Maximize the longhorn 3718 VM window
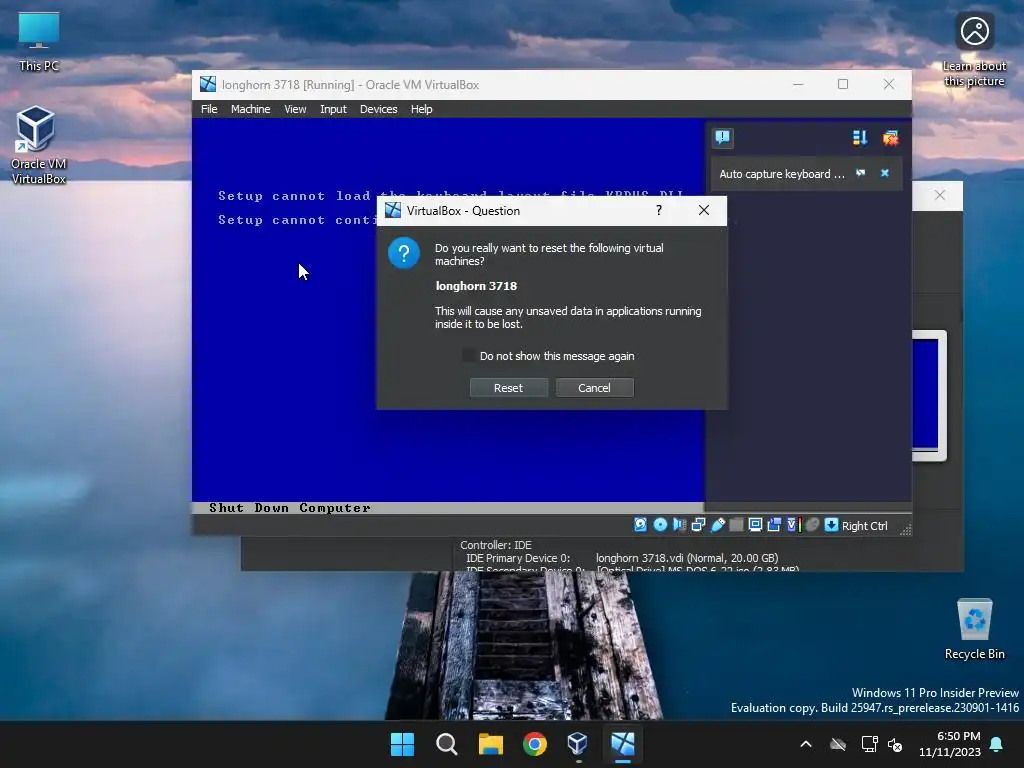This screenshot has width=1024, height=768. [x=843, y=84]
